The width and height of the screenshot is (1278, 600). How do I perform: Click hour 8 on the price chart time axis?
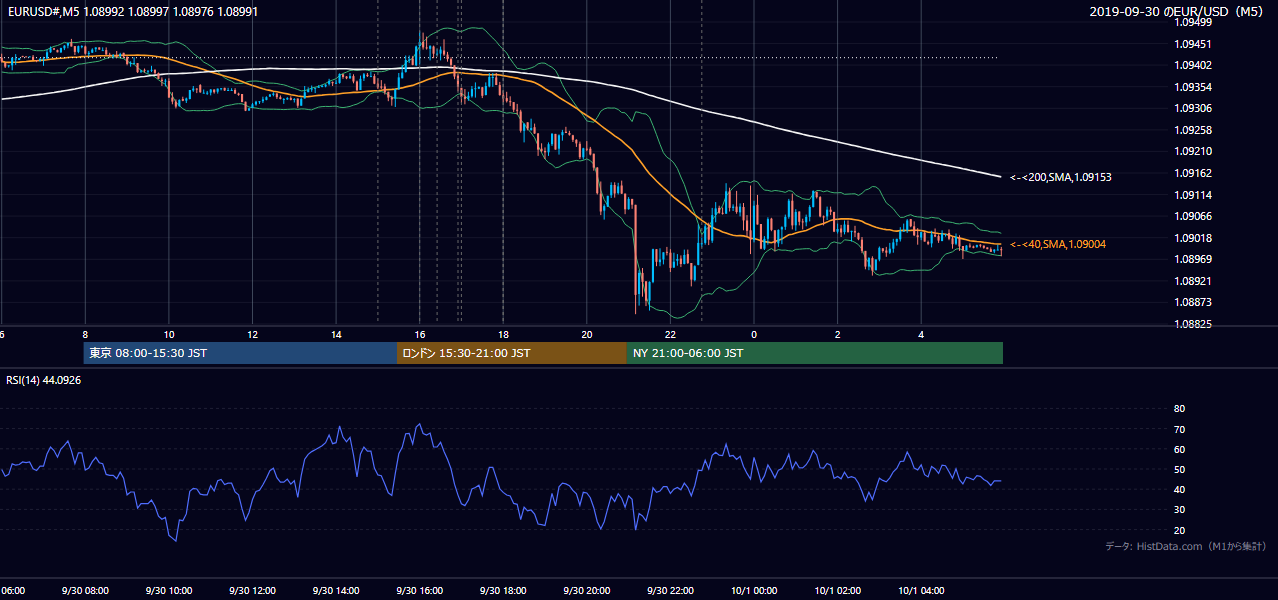(85, 334)
